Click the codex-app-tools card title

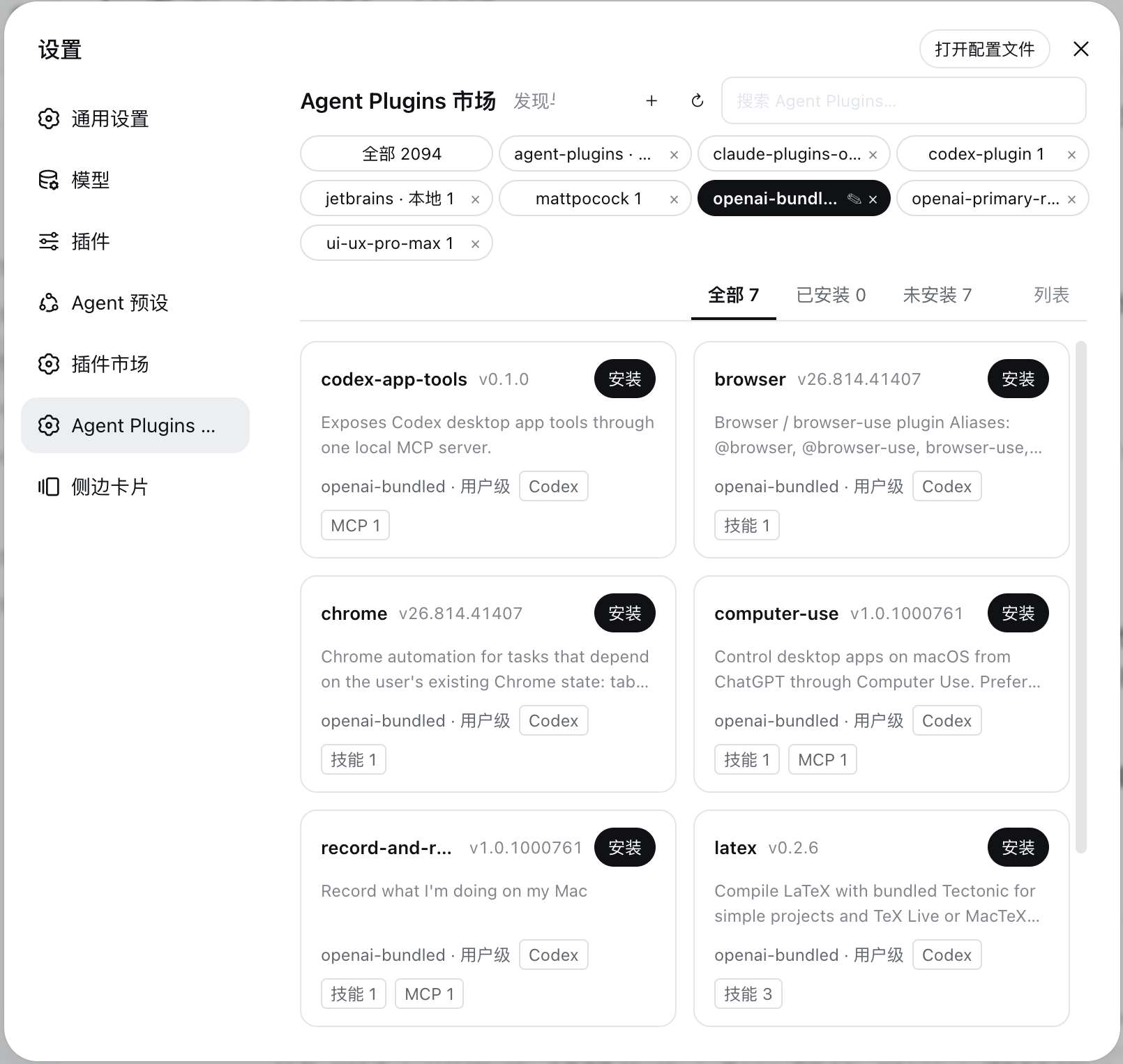click(x=394, y=379)
